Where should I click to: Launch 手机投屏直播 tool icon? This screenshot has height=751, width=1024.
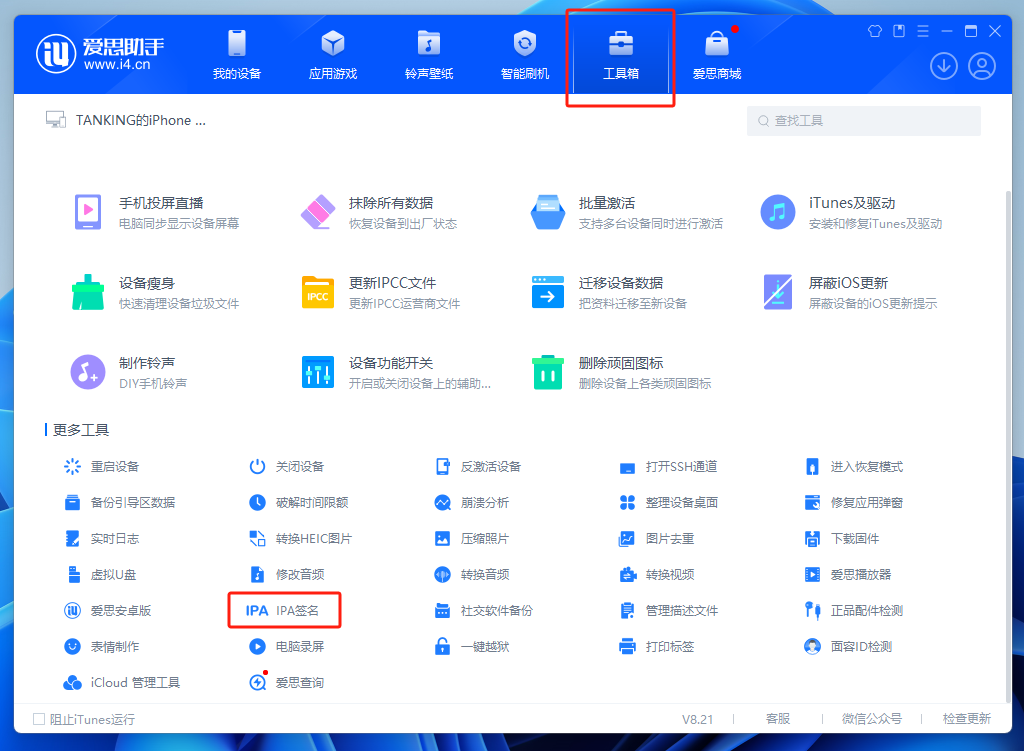click(88, 212)
